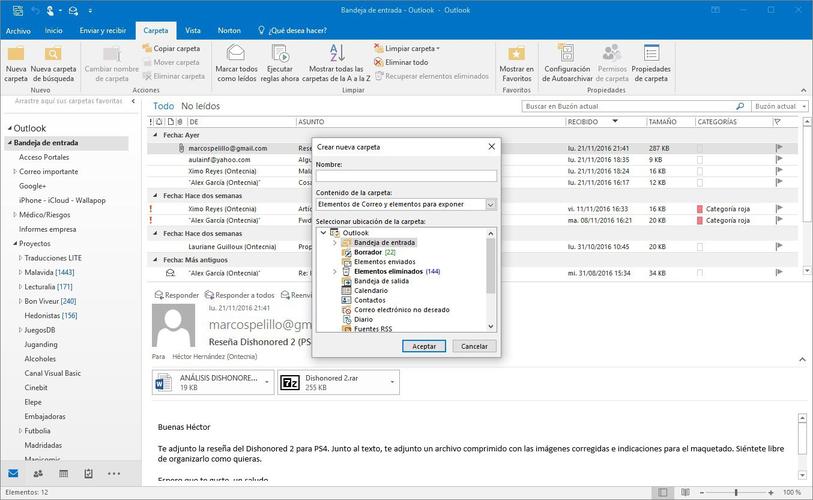Expand Elementos eliminados in dialog tree
This screenshot has width=813, height=500.
click(x=334, y=271)
